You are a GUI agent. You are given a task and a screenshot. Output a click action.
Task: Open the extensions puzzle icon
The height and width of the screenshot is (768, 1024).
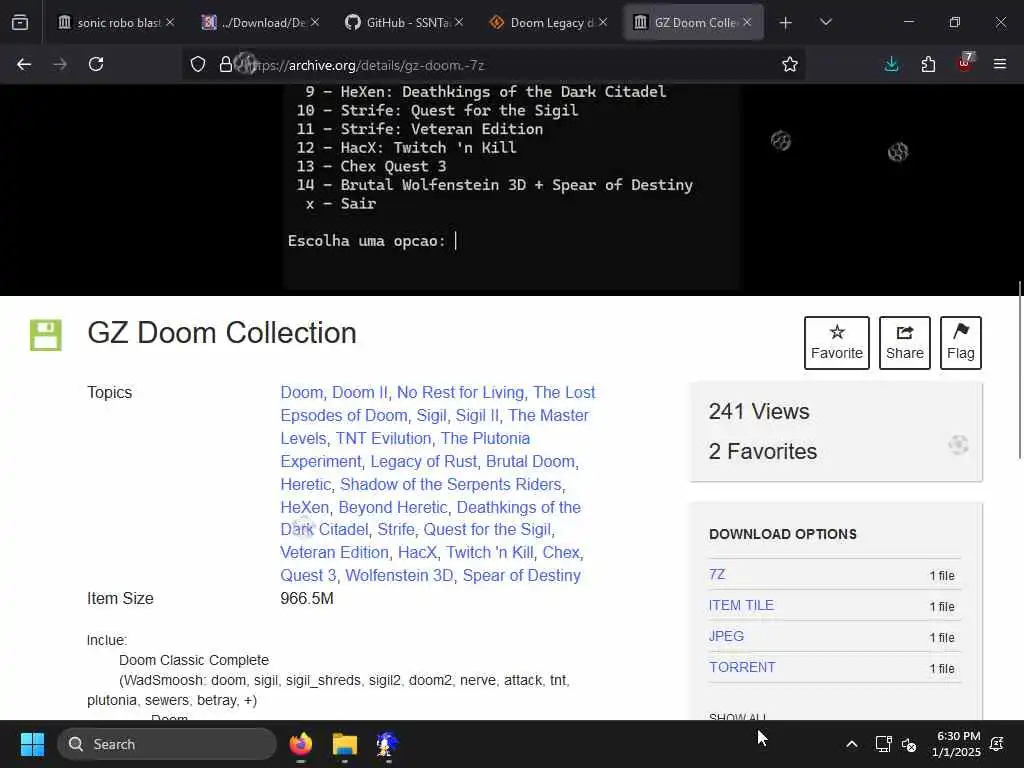(x=928, y=64)
